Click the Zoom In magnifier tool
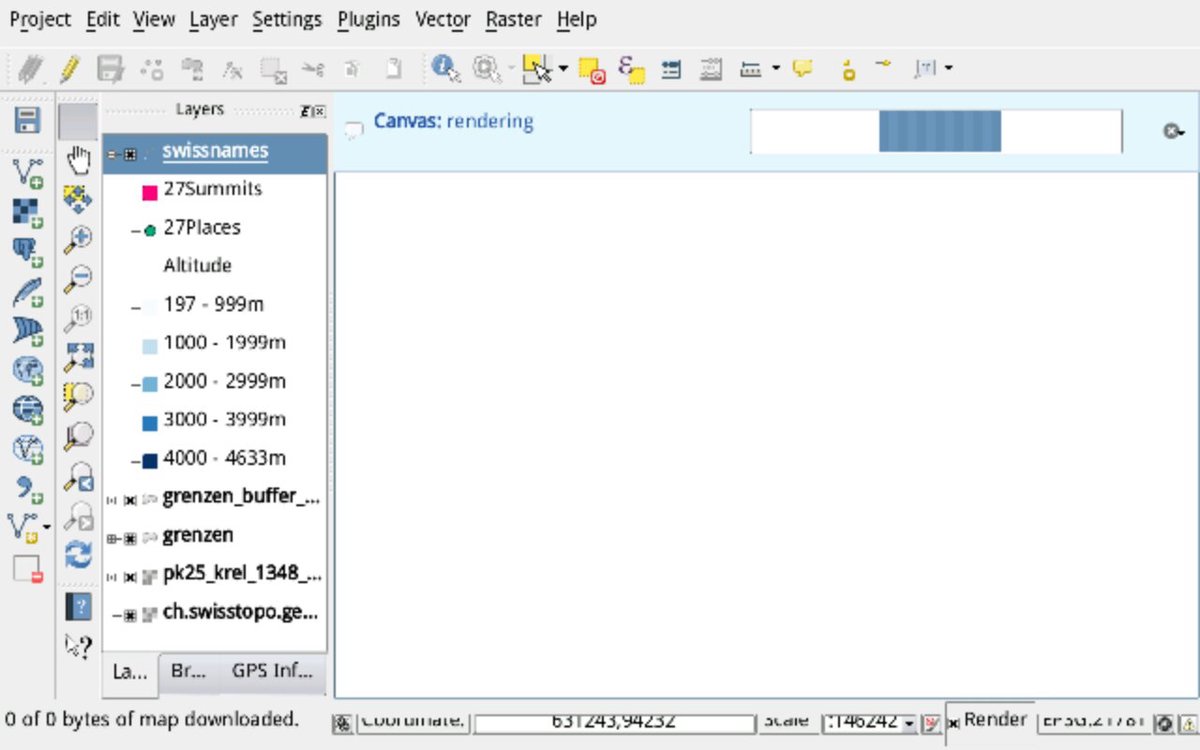This screenshot has width=1200, height=750. pyautogui.click(x=78, y=239)
